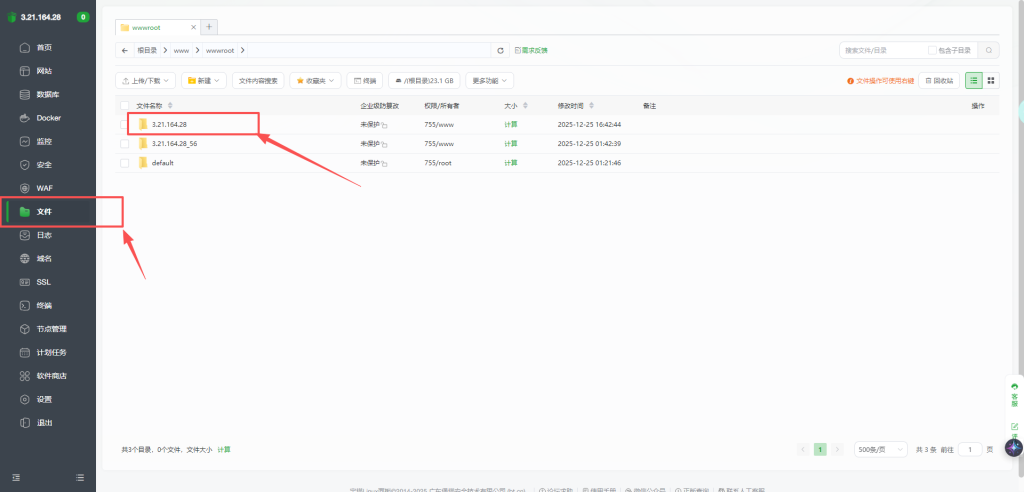Screen dimensions: 1024x492
Task: Enable the 包含子目录 checkbox
Action: (932, 50)
